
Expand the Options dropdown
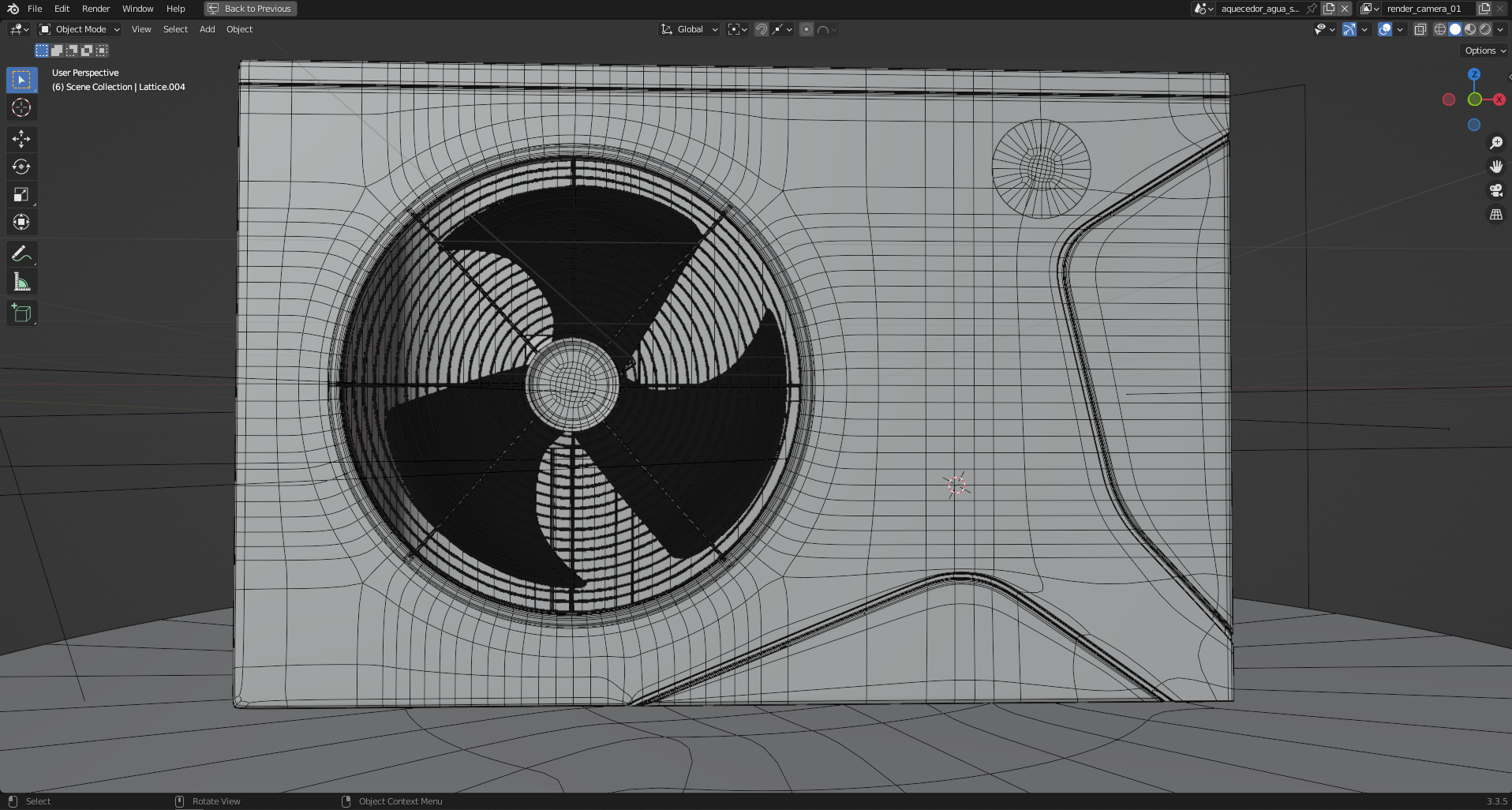tap(1484, 51)
